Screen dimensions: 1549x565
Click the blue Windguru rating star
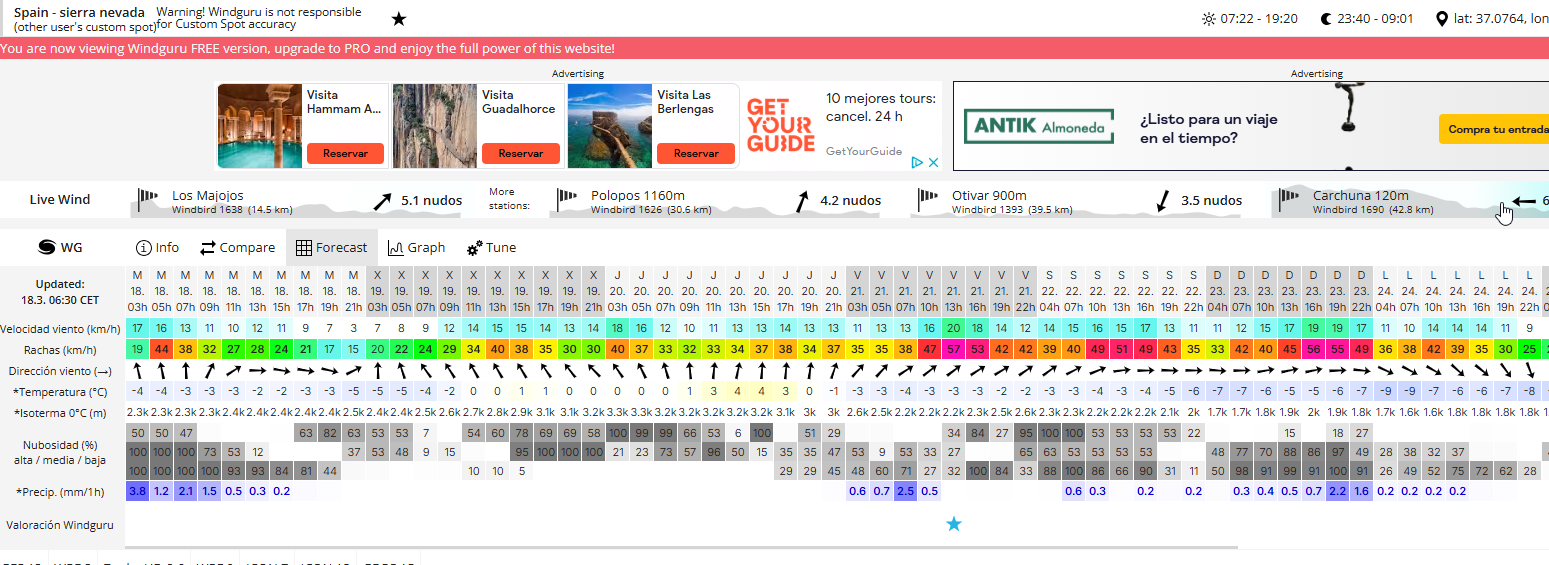(954, 524)
